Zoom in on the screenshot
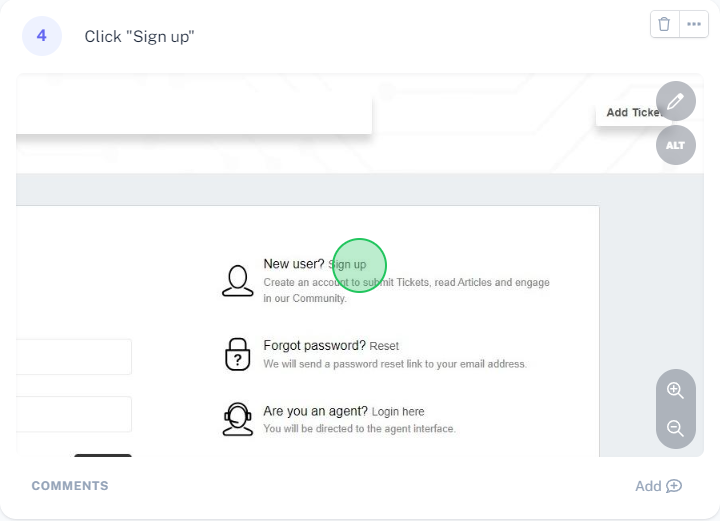720x521 pixels. pos(676,390)
